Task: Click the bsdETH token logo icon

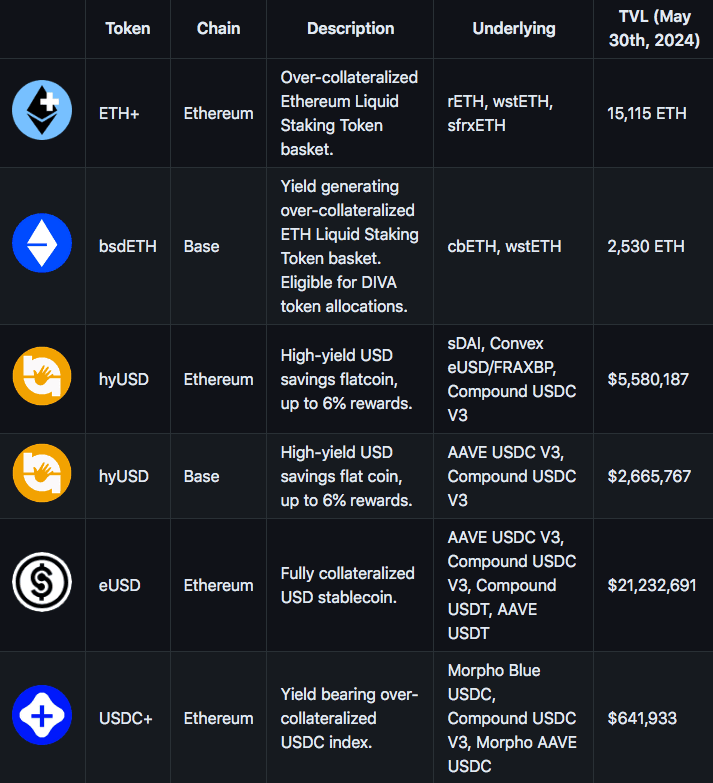Action: (x=42, y=244)
